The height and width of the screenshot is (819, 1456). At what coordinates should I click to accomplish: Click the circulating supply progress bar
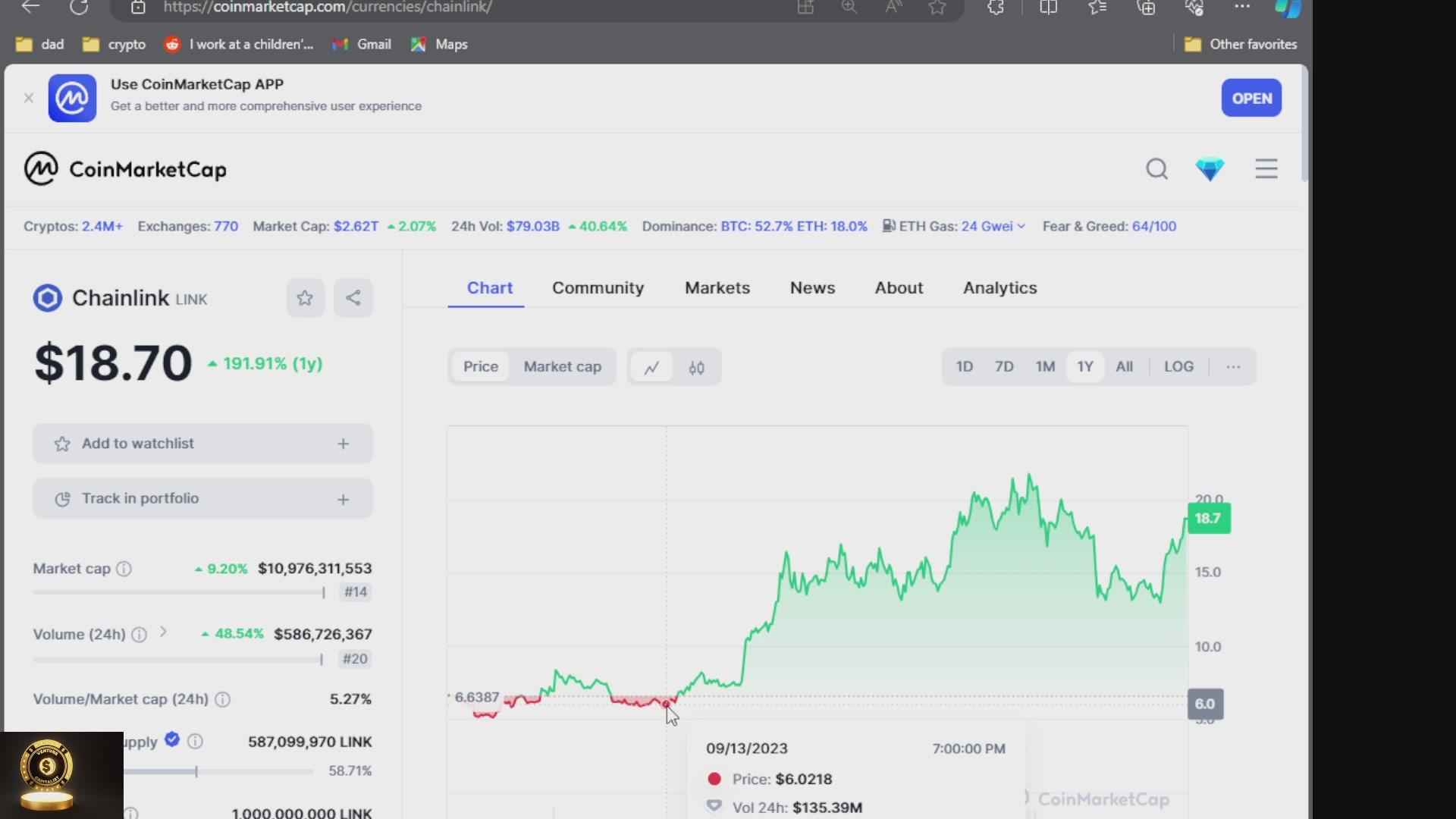click(218, 771)
